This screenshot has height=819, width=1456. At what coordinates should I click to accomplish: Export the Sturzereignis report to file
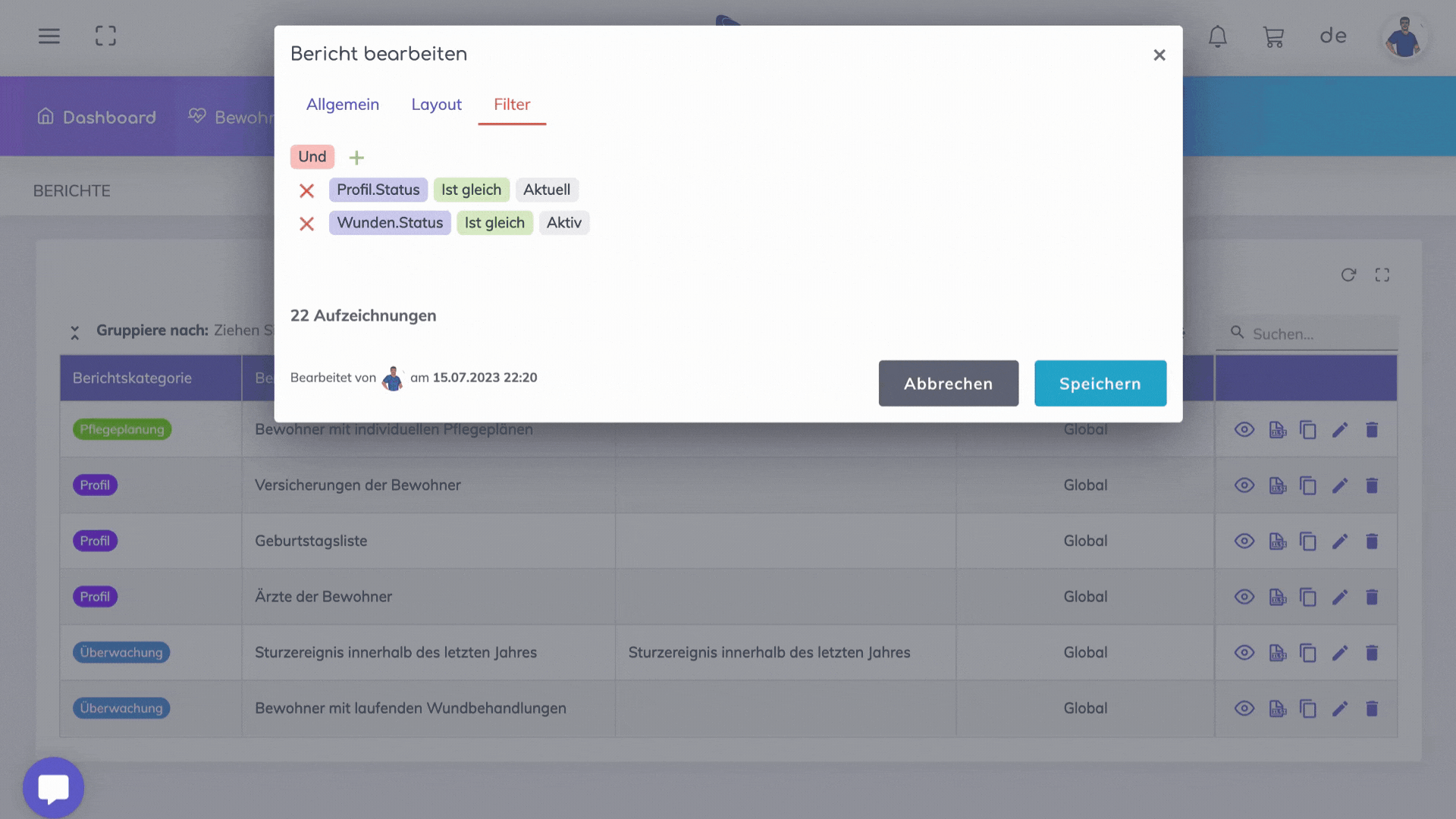[x=1277, y=653]
